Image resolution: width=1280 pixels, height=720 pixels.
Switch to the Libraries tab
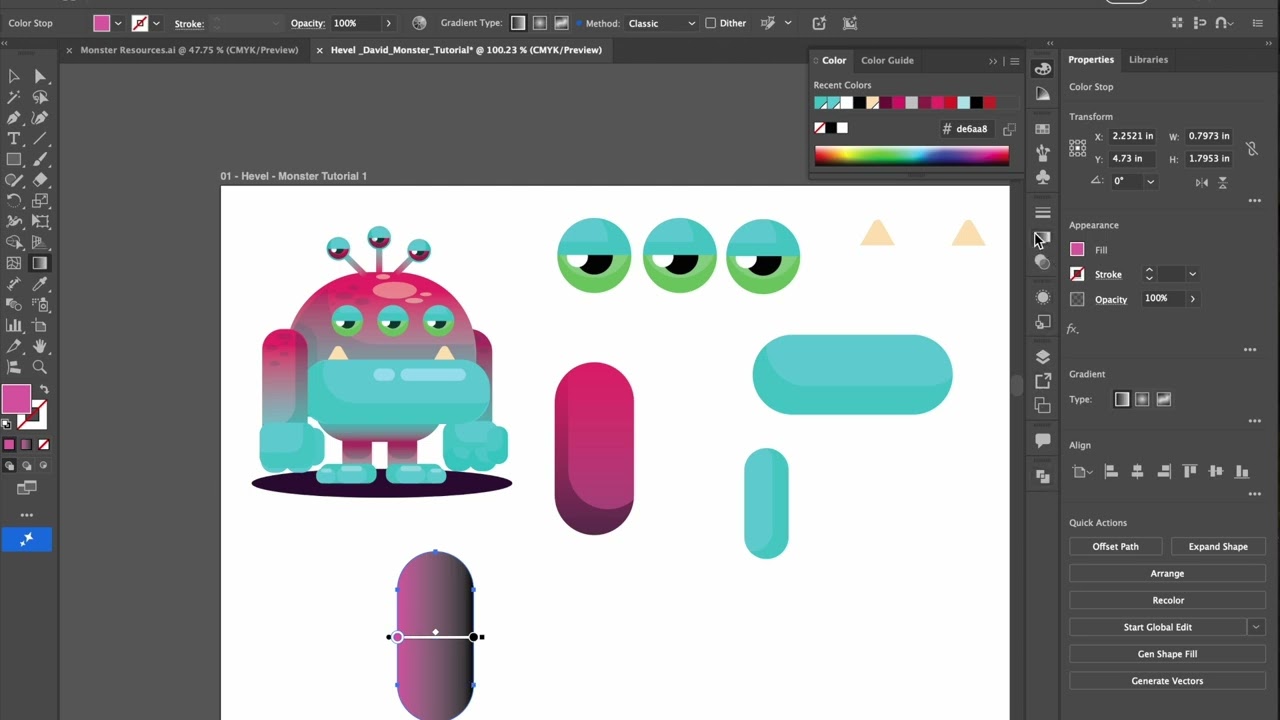pyautogui.click(x=1148, y=60)
